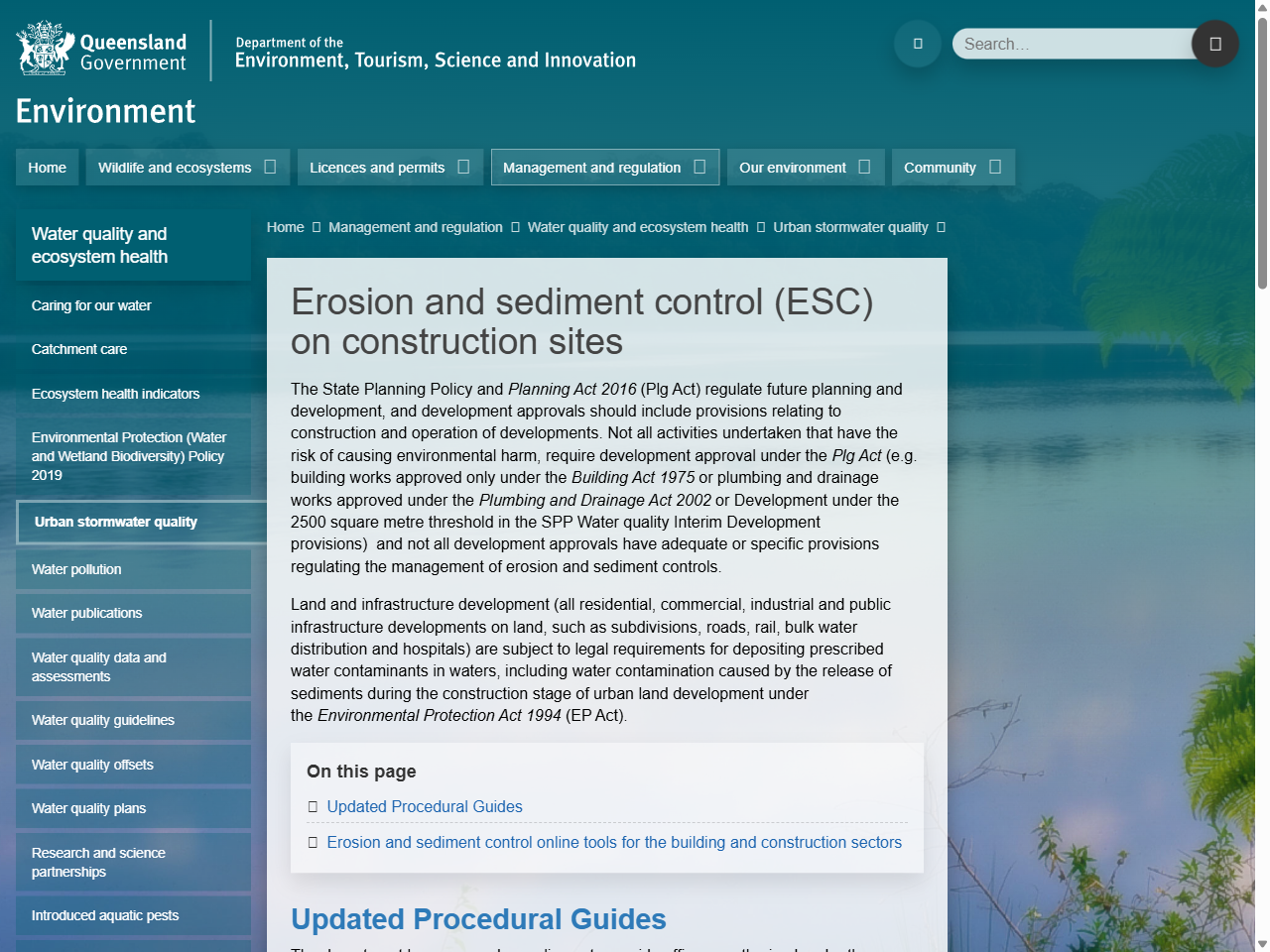
Task: Expand the Wildlife and ecosystems dropdown arrow
Action: point(270,167)
